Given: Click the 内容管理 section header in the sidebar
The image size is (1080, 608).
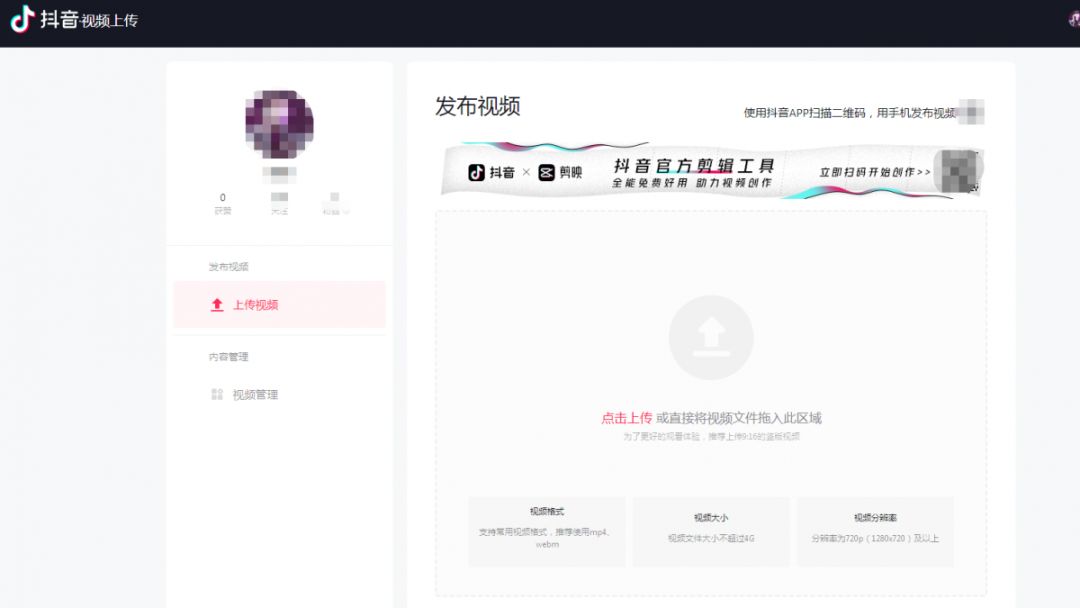Looking at the screenshot, I should pos(231,356).
